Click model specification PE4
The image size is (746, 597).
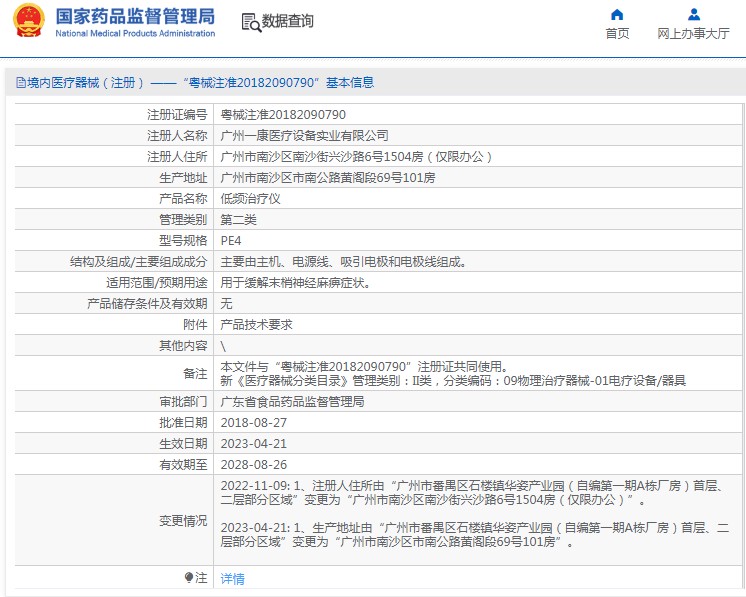pos(231,241)
